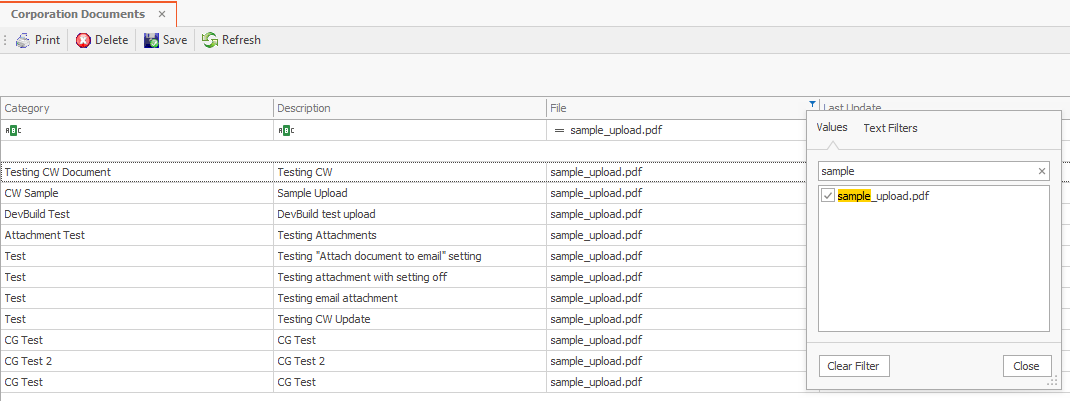Screen dimensions: 1070x401
Task: Click the red Delete icon
Action: (x=84, y=40)
